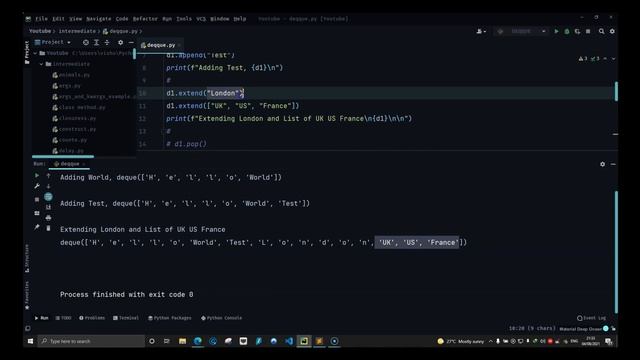Stop process square in Run panel sidebar
This screenshot has width=640, height=360.
tap(37, 200)
